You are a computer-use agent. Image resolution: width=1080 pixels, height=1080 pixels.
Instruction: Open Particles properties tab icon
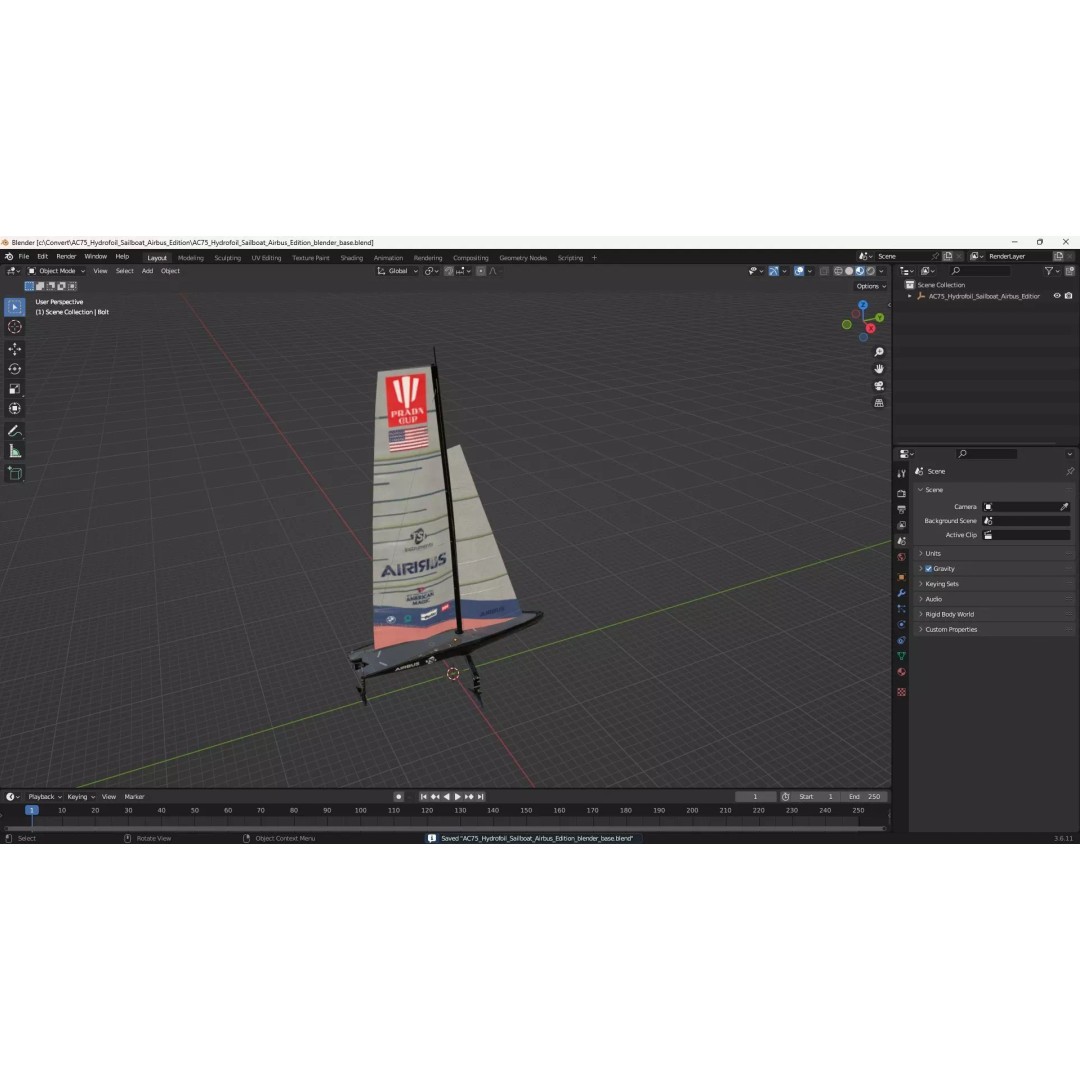tap(901, 609)
